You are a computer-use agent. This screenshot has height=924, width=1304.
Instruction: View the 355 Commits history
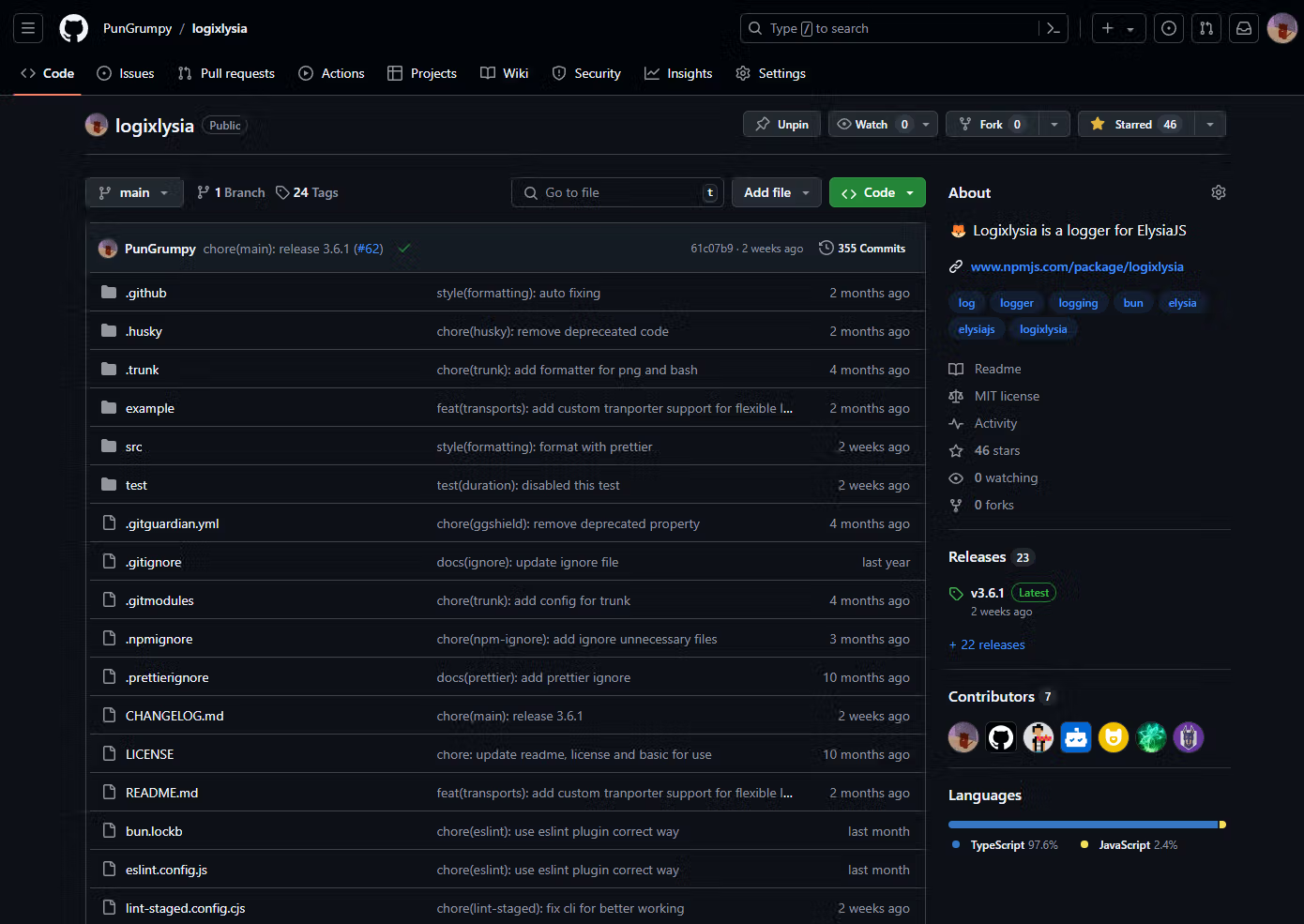[x=862, y=249]
